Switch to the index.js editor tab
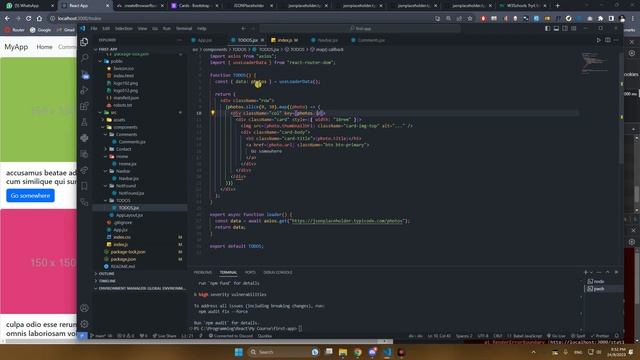The width and height of the screenshot is (640, 360). [284, 40]
